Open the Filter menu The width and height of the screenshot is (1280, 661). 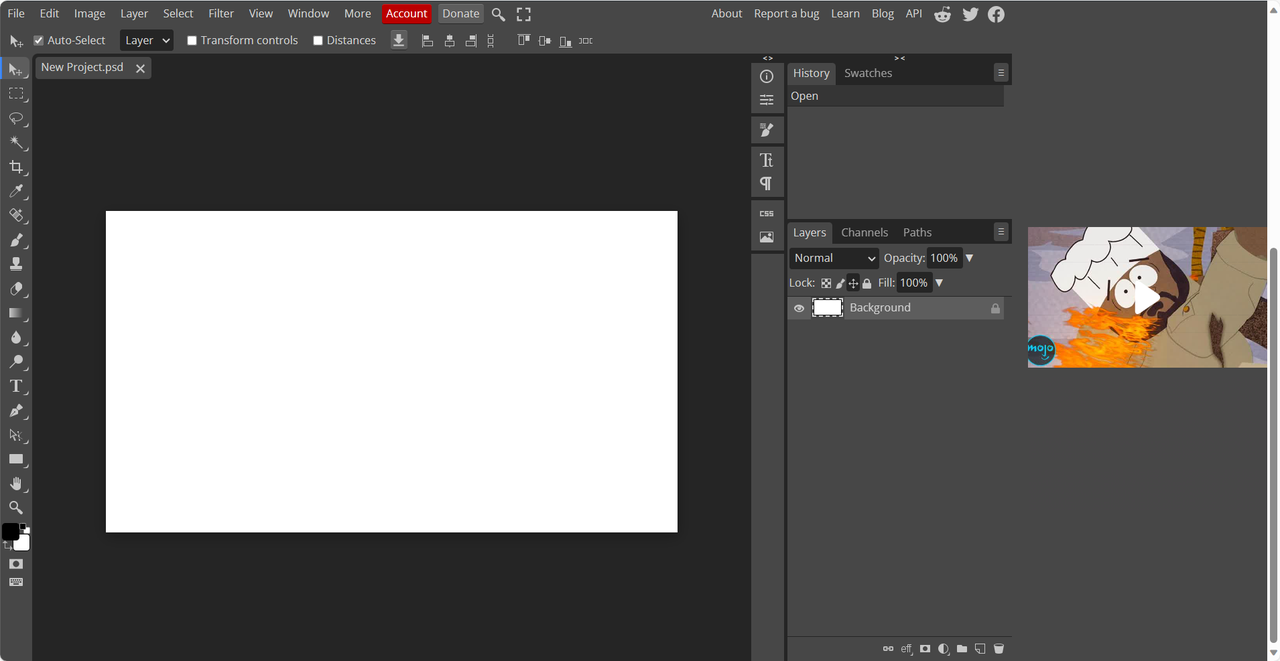coord(221,14)
